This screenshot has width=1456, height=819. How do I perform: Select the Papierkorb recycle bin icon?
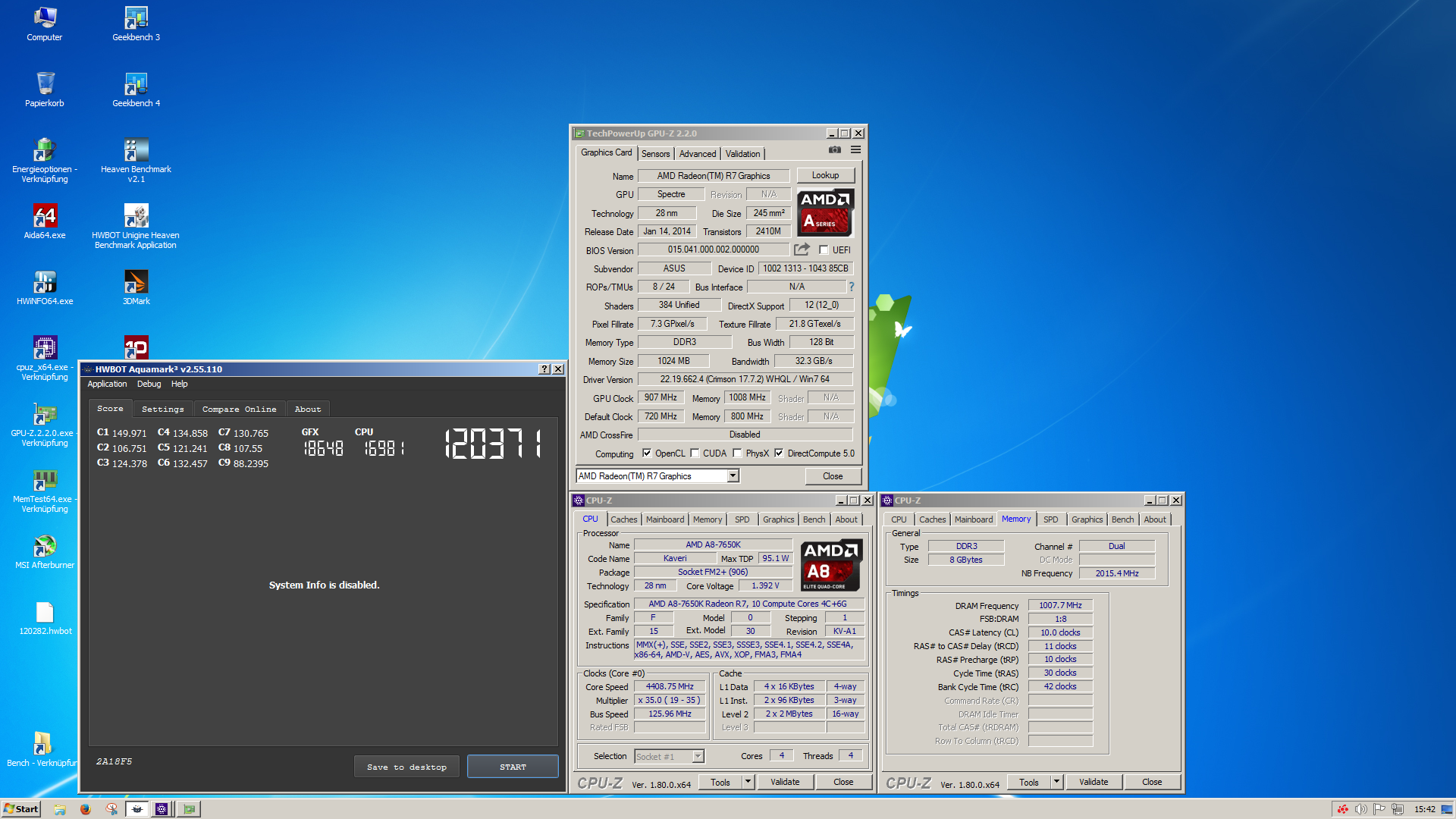[x=45, y=89]
